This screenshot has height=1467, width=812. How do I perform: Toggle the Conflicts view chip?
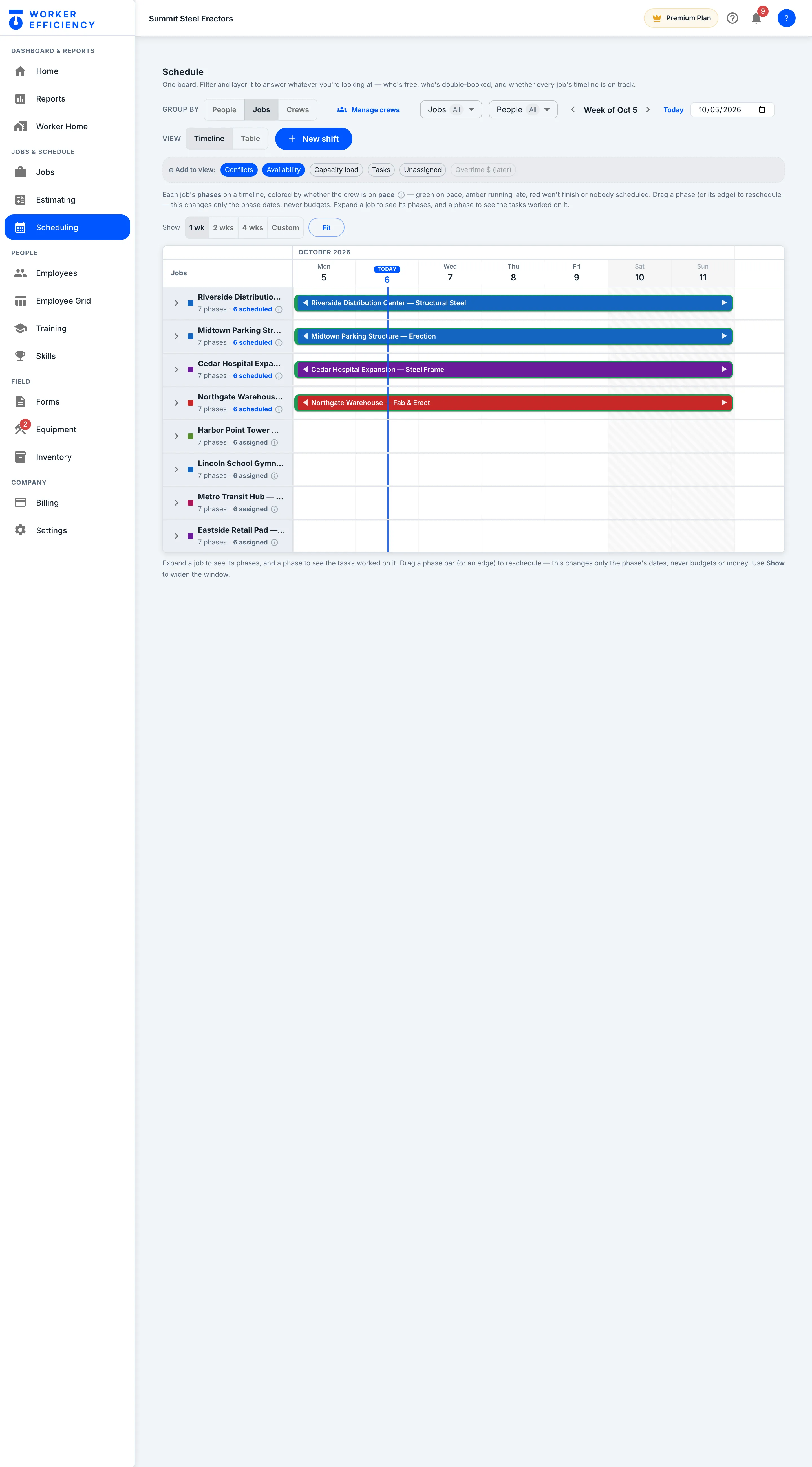coord(239,170)
